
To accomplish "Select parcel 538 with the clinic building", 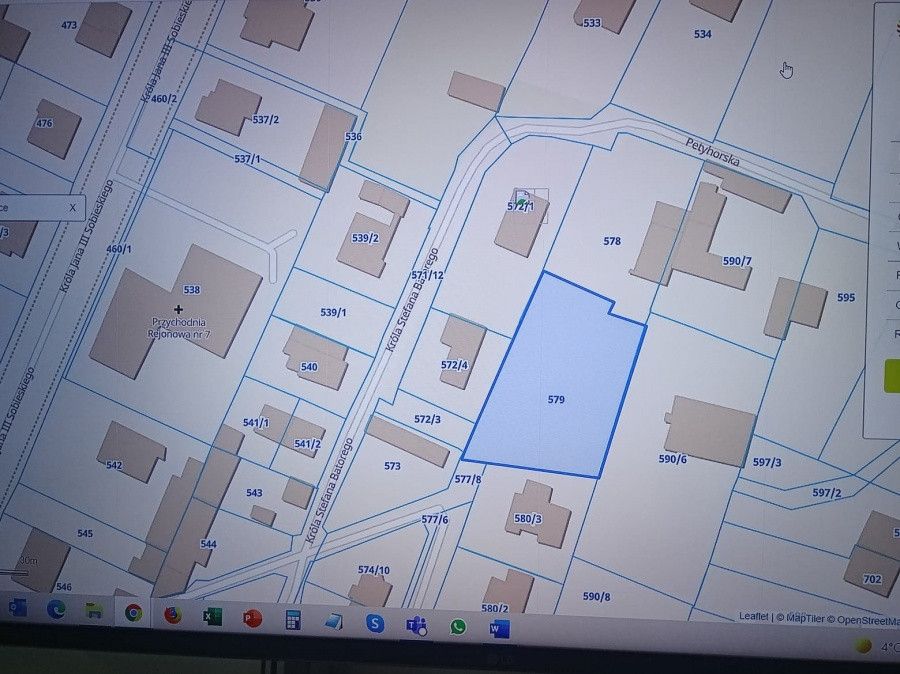I will (192, 290).
